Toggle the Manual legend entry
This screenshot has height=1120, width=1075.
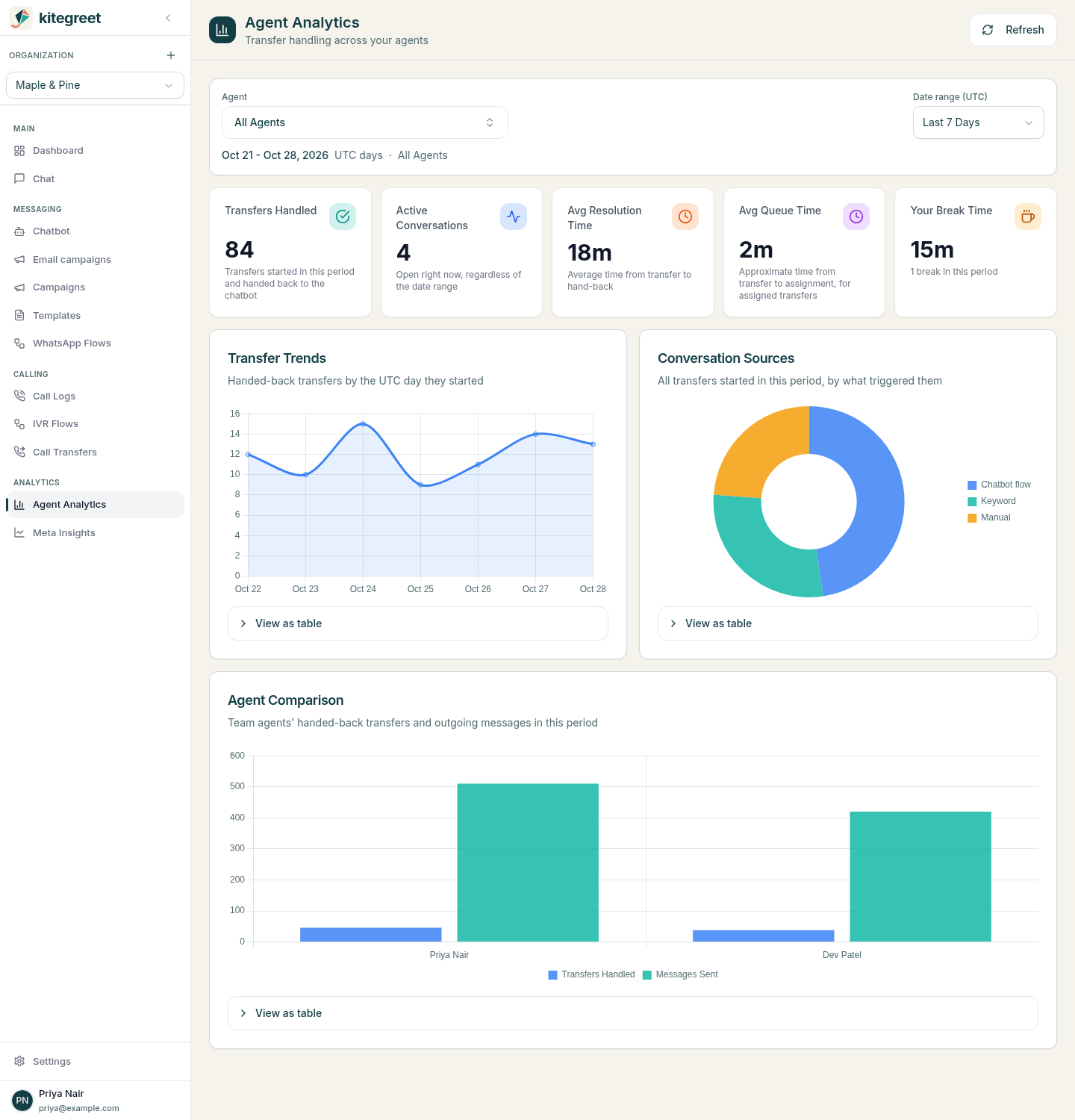pyautogui.click(x=989, y=518)
